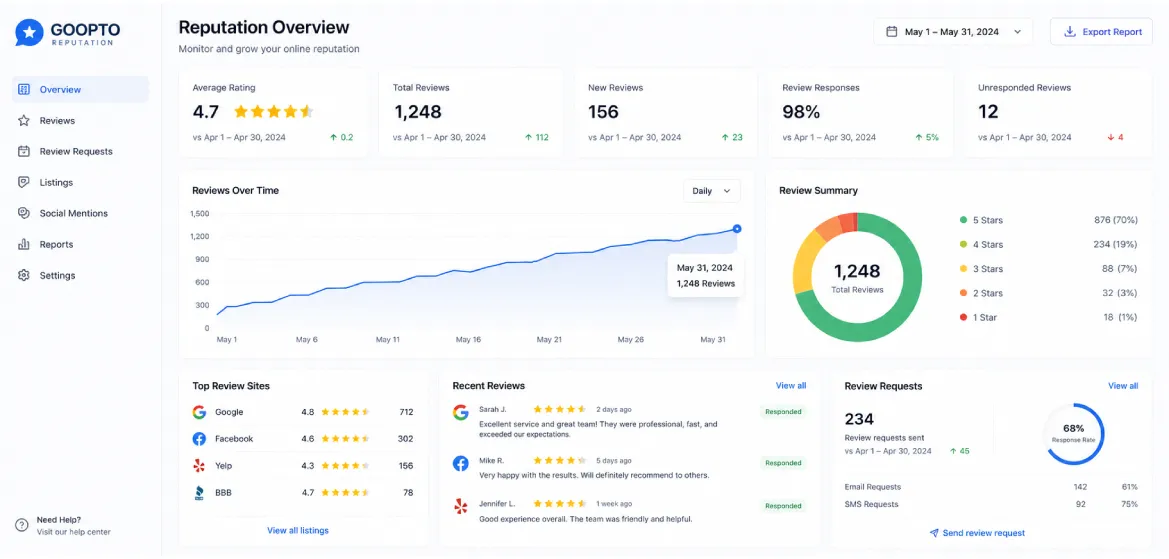The height and width of the screenshot is (559, 1169).
Task: Open Settings in the sidebar
Action: click(x=81, y=276)
